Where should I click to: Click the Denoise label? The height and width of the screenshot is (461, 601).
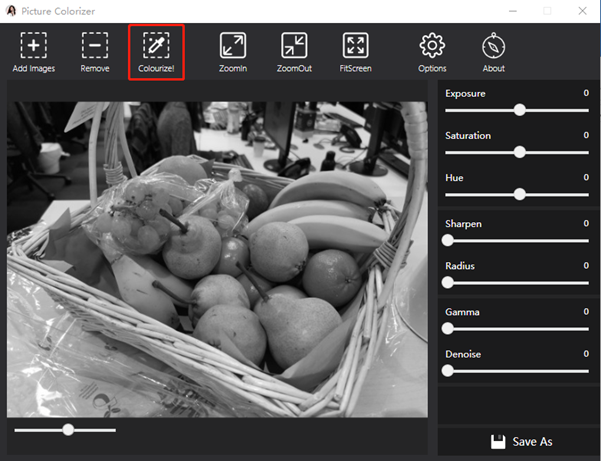coord(463,354)
